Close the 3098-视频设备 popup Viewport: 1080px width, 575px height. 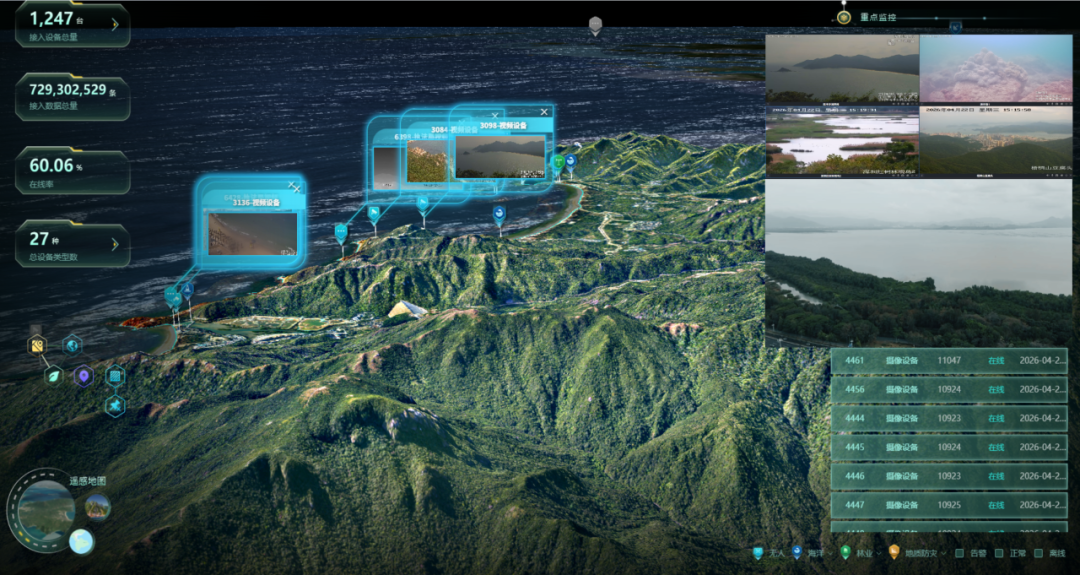tap(544, 112)
